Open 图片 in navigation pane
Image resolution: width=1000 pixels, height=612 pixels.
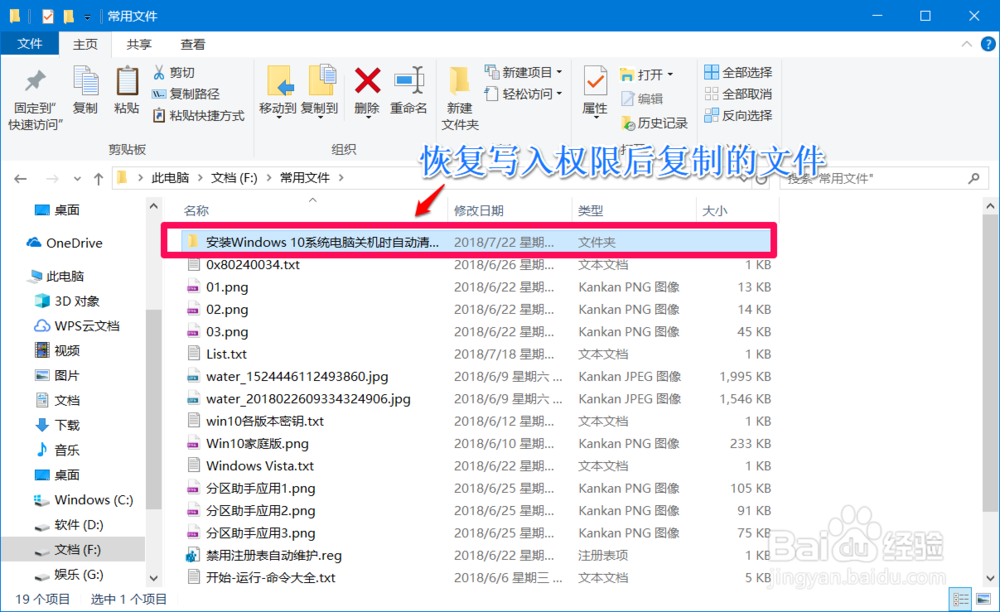click(57, 375)
